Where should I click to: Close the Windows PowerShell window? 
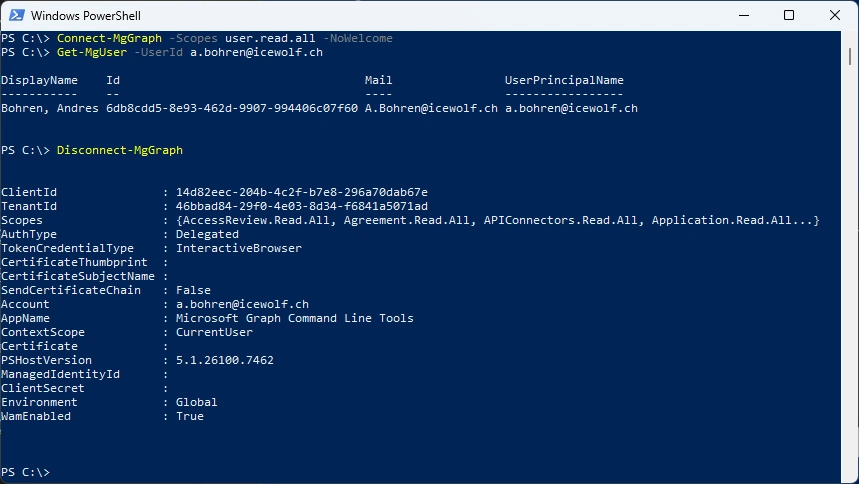[x=835, y=16]
